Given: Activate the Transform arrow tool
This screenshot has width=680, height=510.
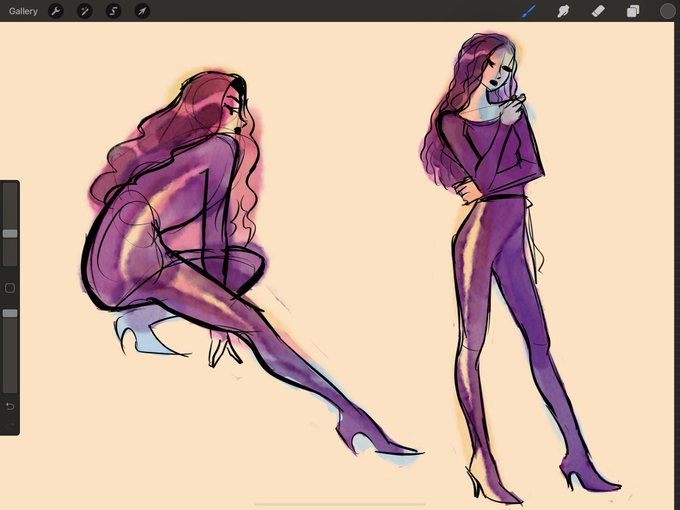Looking at the screenshot, I should (142, 11).
